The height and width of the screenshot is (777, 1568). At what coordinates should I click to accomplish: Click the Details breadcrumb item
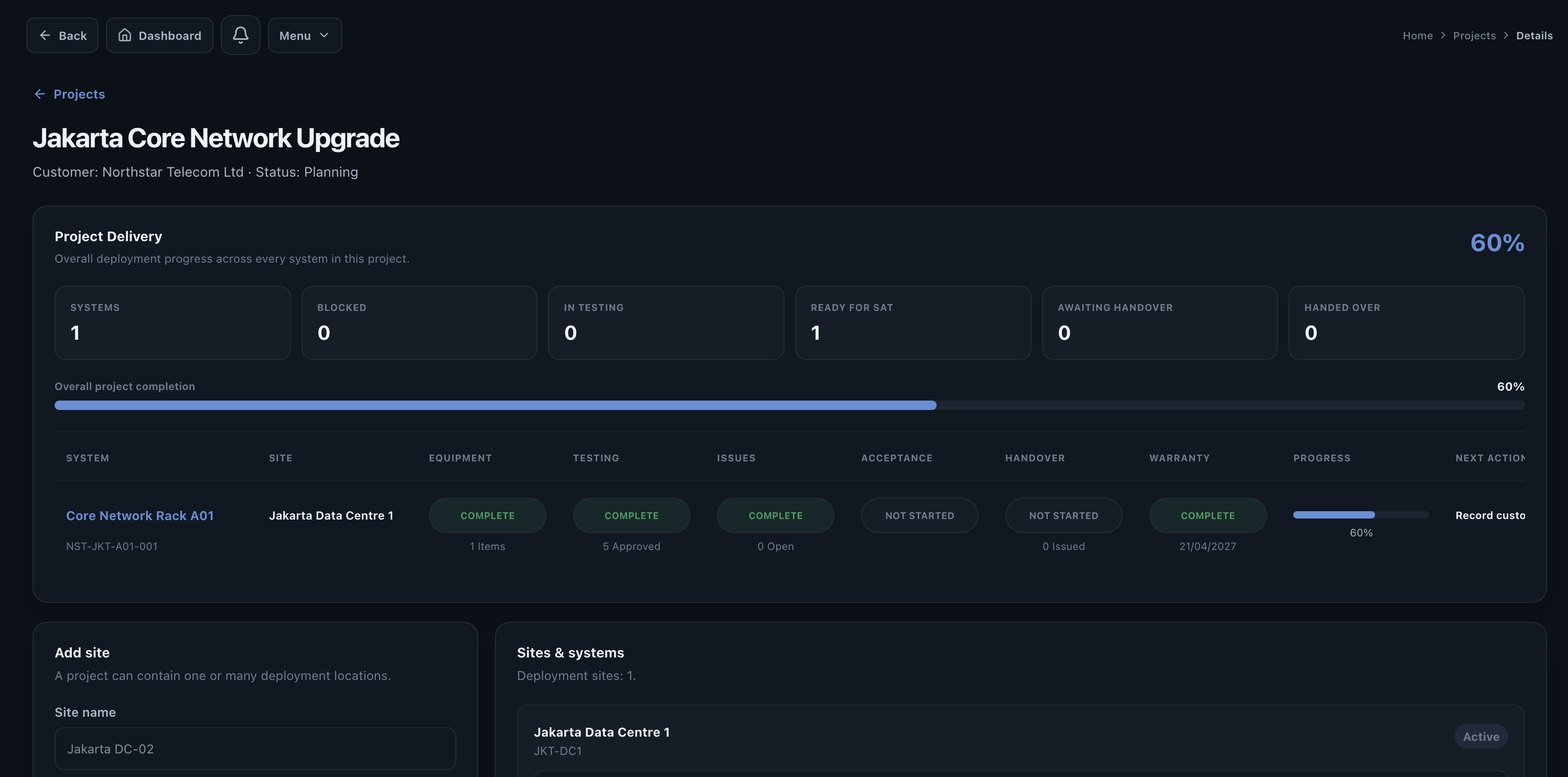tap(1534, 35)
